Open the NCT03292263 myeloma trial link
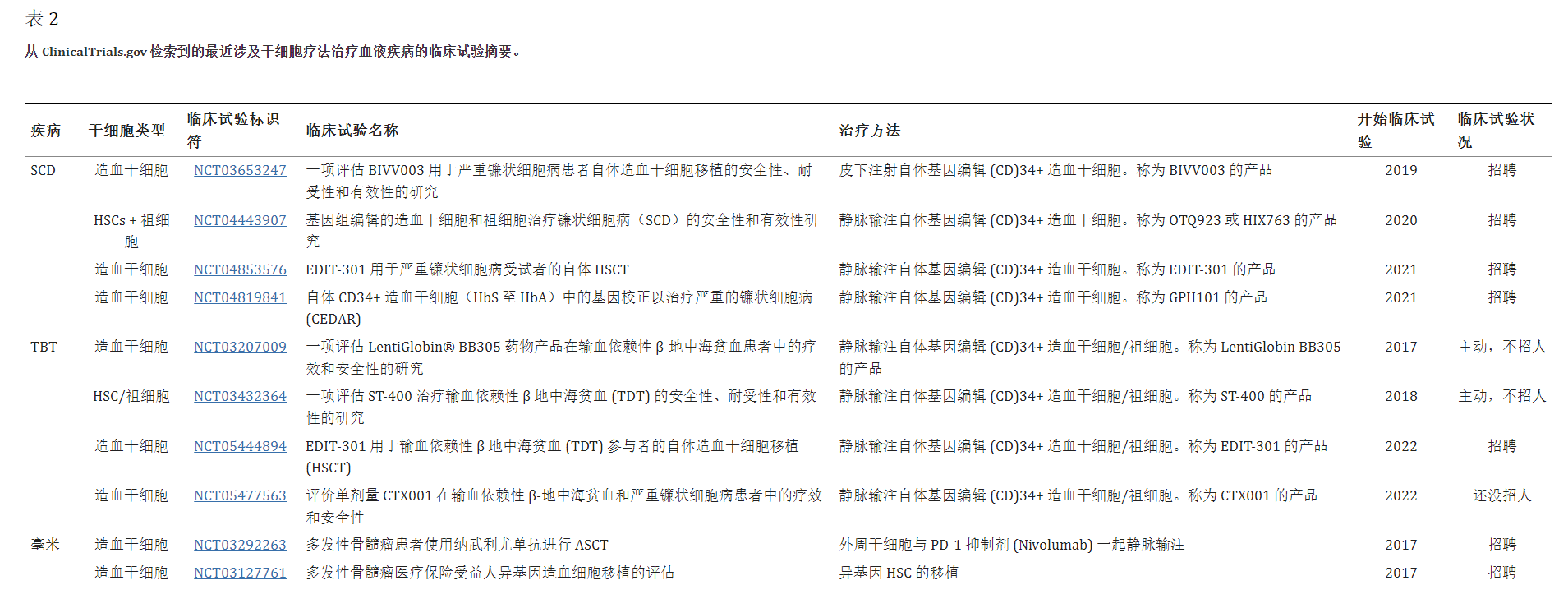The width and height of the screenshot is (1568, 608). pyautogui.click(x=240, y=545)
